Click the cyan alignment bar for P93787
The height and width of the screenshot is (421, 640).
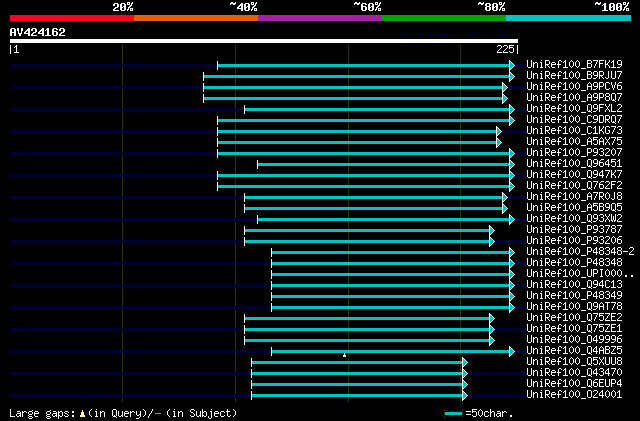[x=369, y=231]
